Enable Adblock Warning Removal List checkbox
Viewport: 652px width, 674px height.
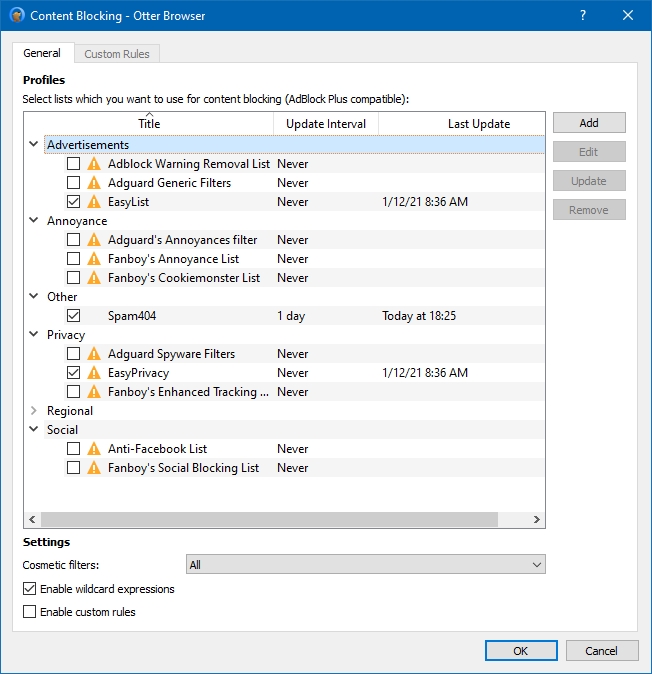73,164
